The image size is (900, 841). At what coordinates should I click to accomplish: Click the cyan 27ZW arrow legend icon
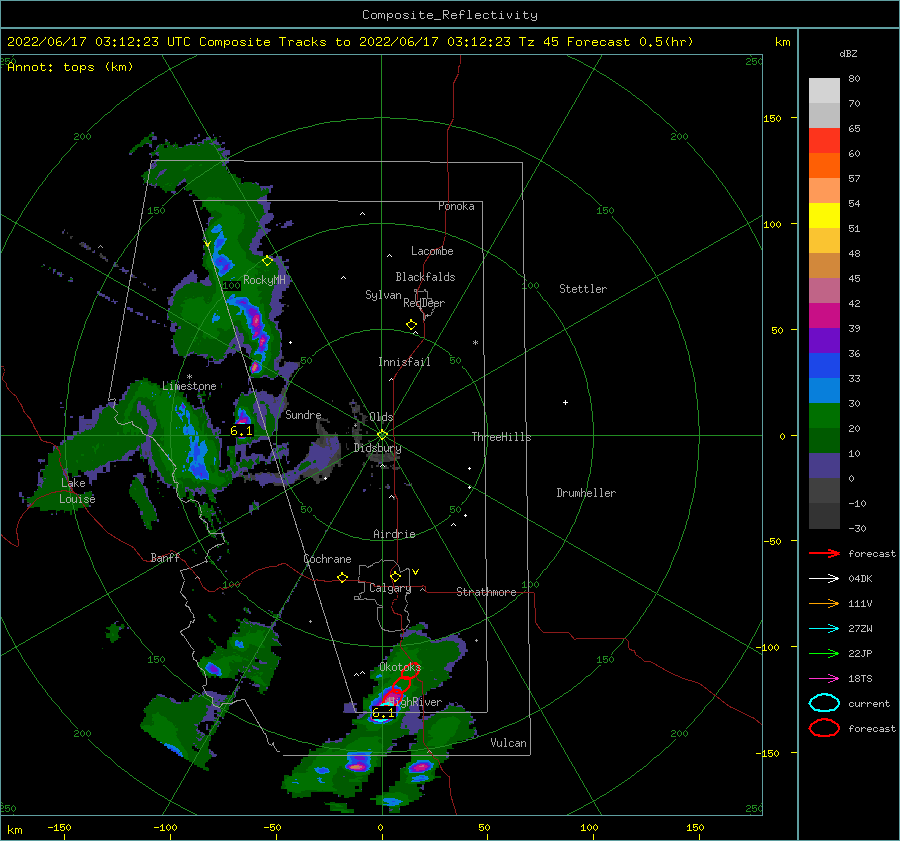pos(824,629)
